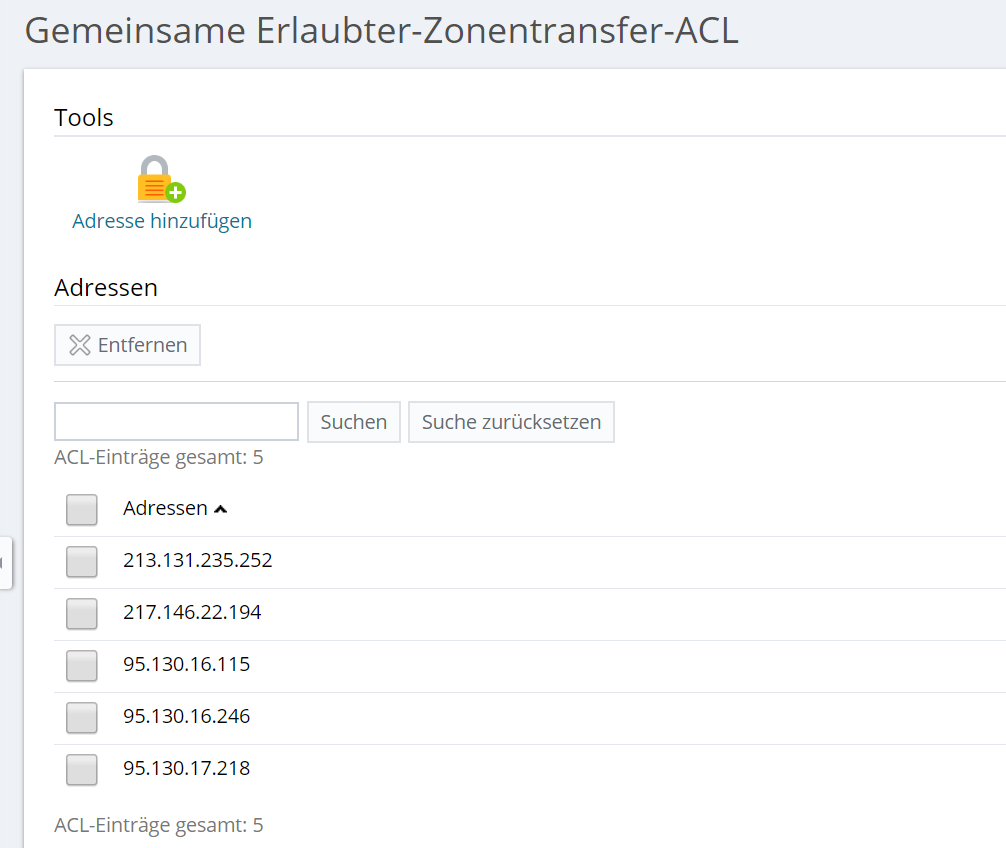Focus the ACL address search field

[x=176, y=421]
